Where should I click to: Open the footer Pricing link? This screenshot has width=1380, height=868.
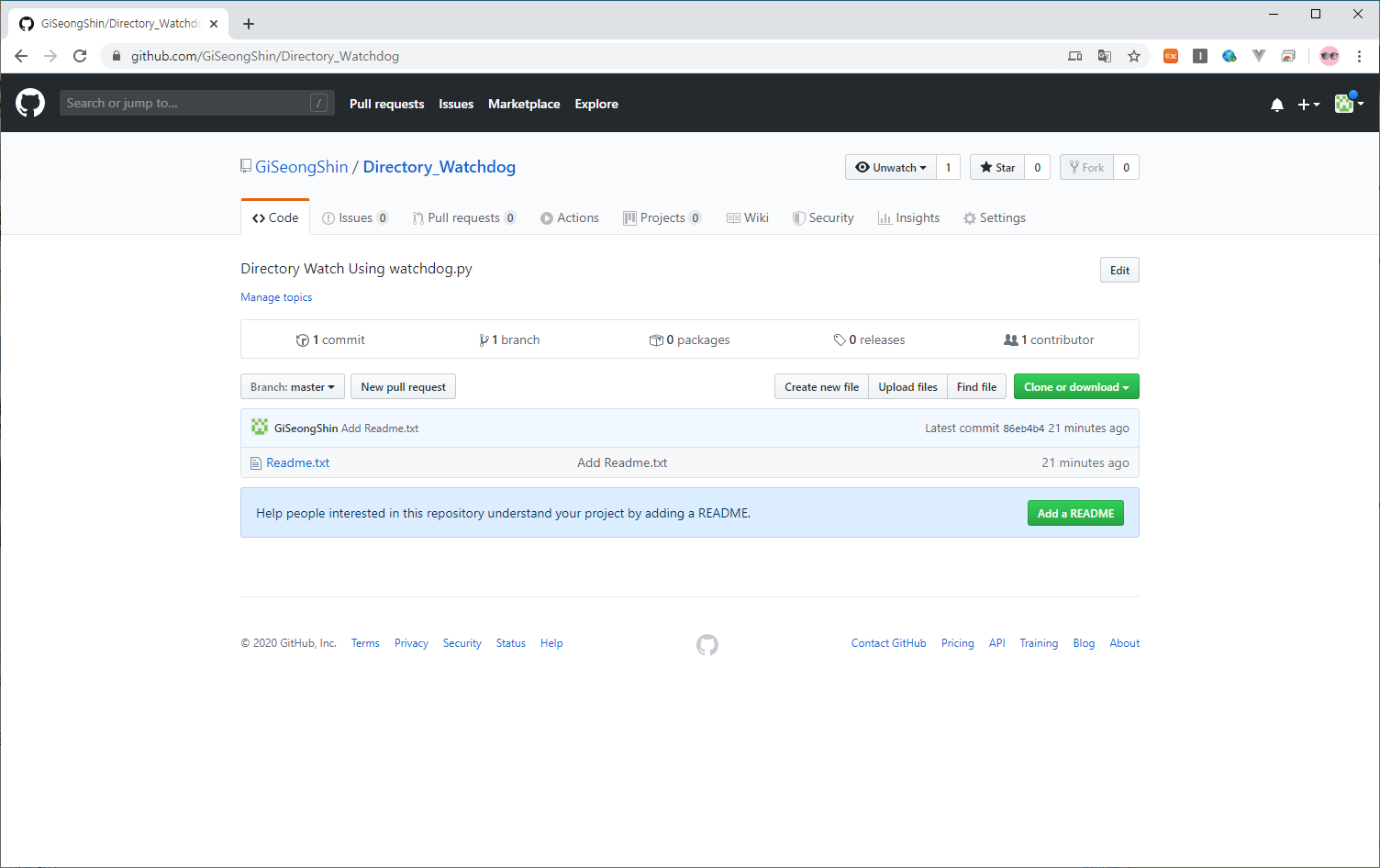tap(957, 643)
